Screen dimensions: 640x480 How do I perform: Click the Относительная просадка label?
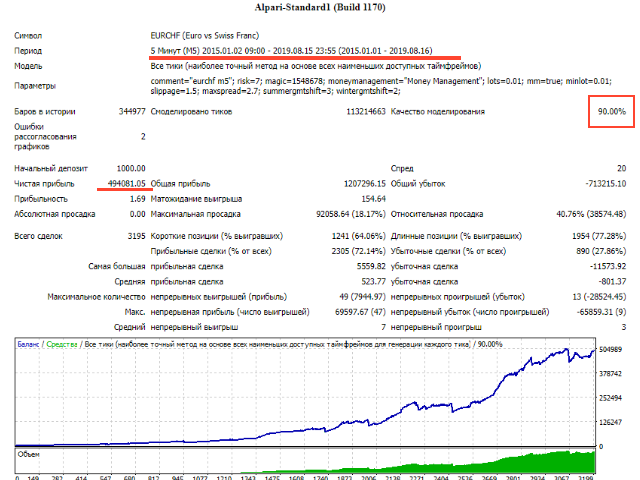[437, 214]
